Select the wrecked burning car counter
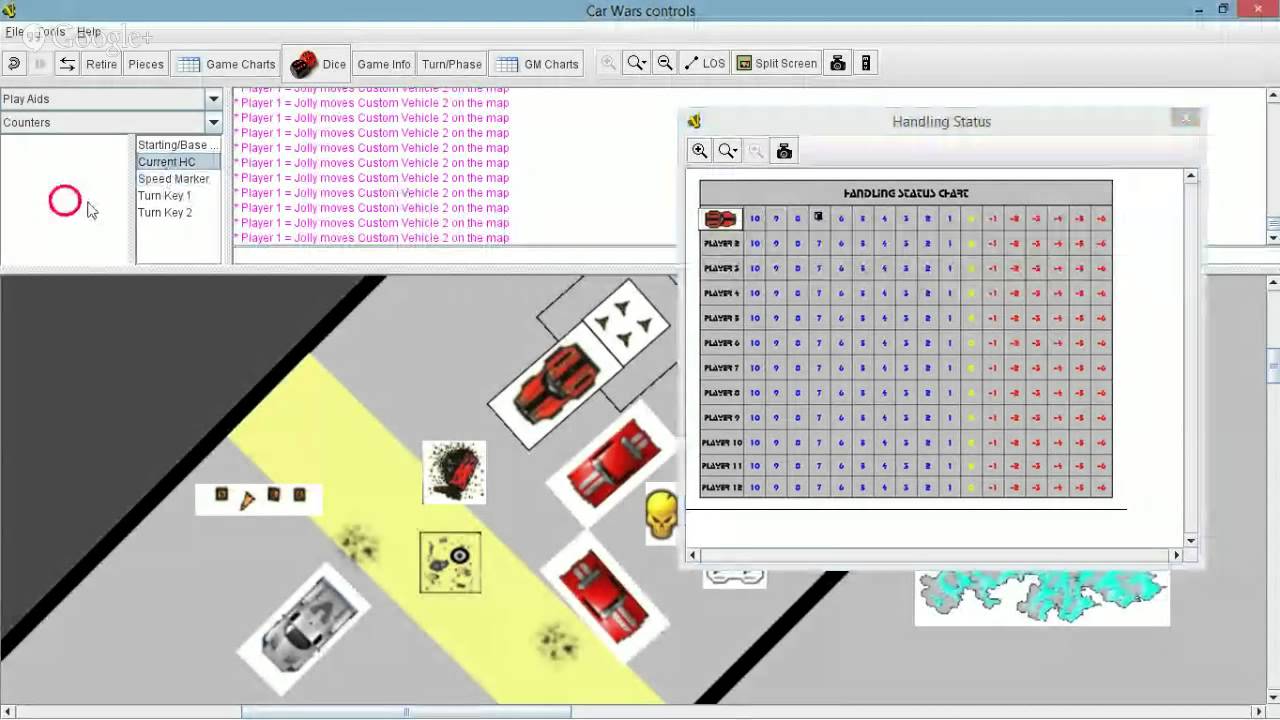 click(454, 472)
